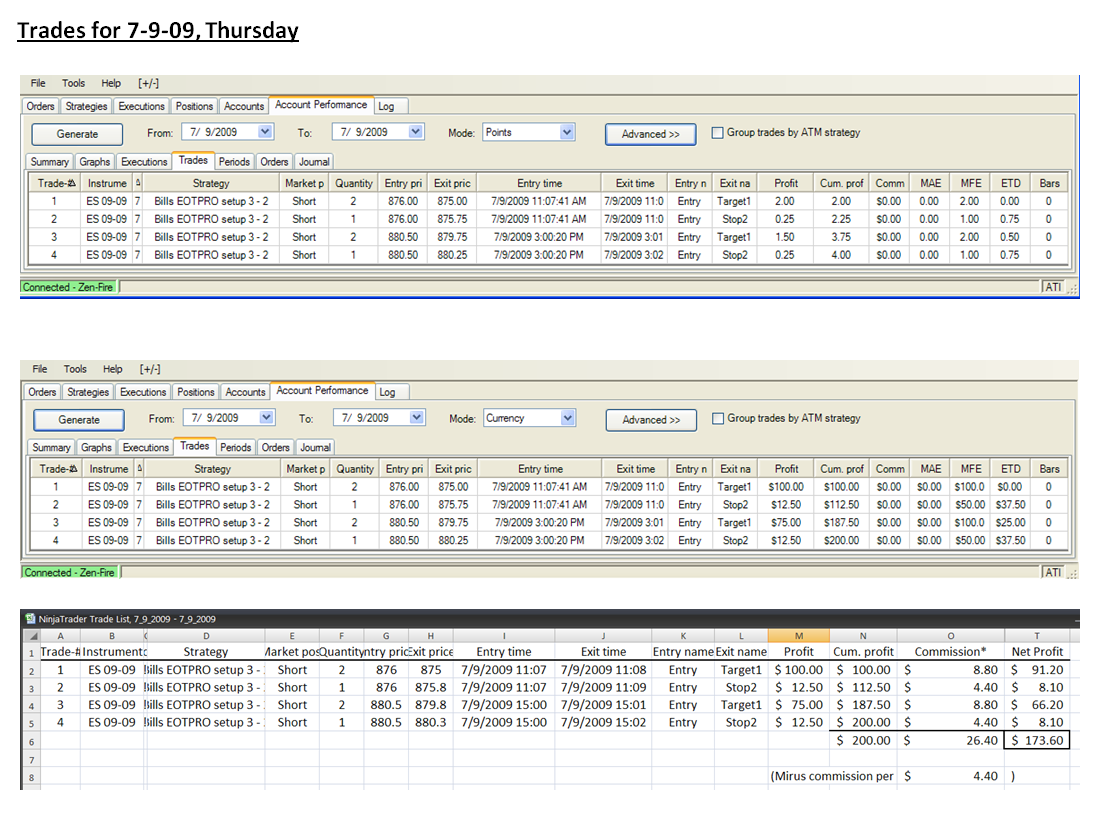Viewport: 1109px width, 840px height.
Task: Open the From date dropdown in Points window
Action: tap(265, 132)
